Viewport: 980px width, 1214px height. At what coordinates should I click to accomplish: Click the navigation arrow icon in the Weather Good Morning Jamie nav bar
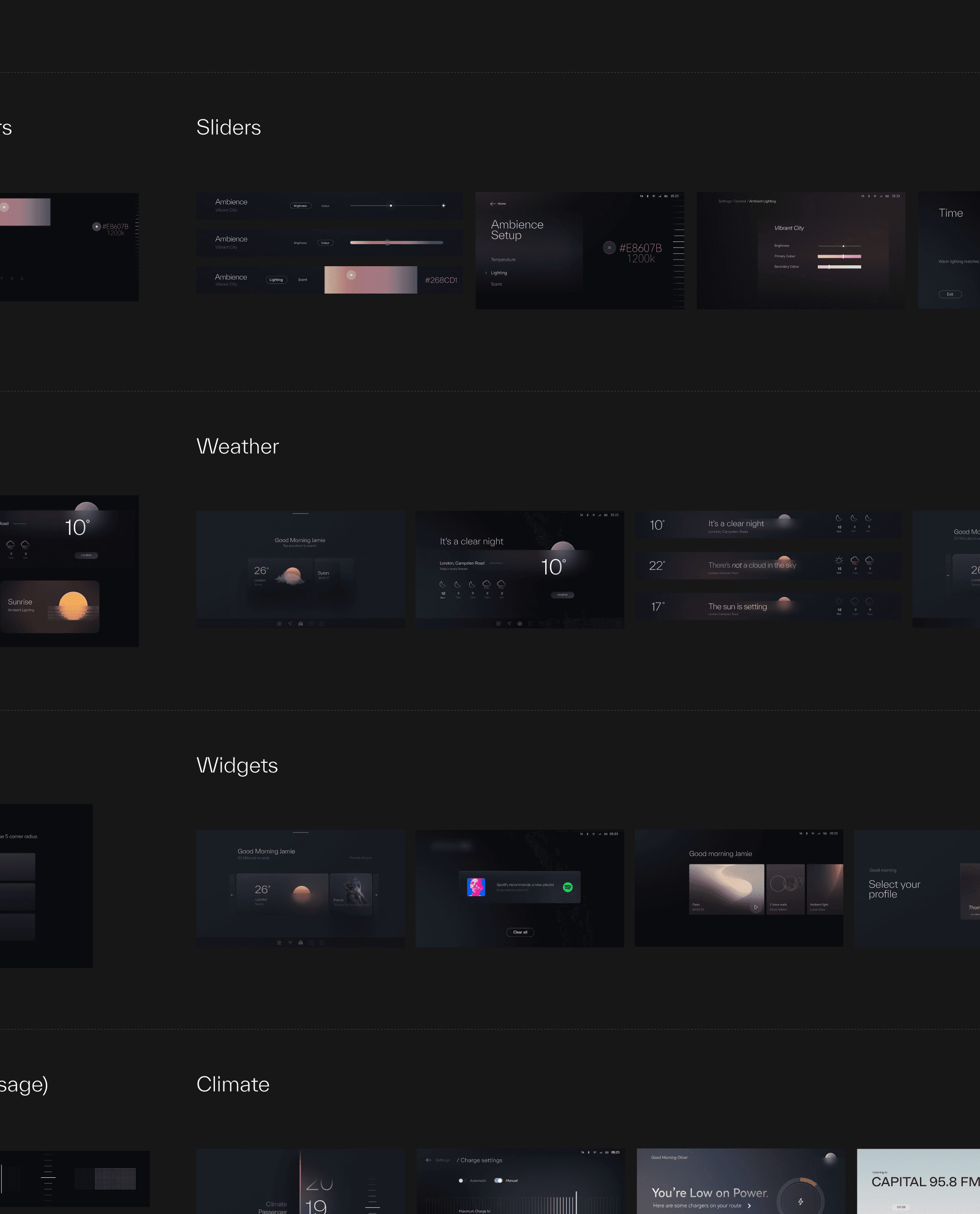click(x=290, y=624)
